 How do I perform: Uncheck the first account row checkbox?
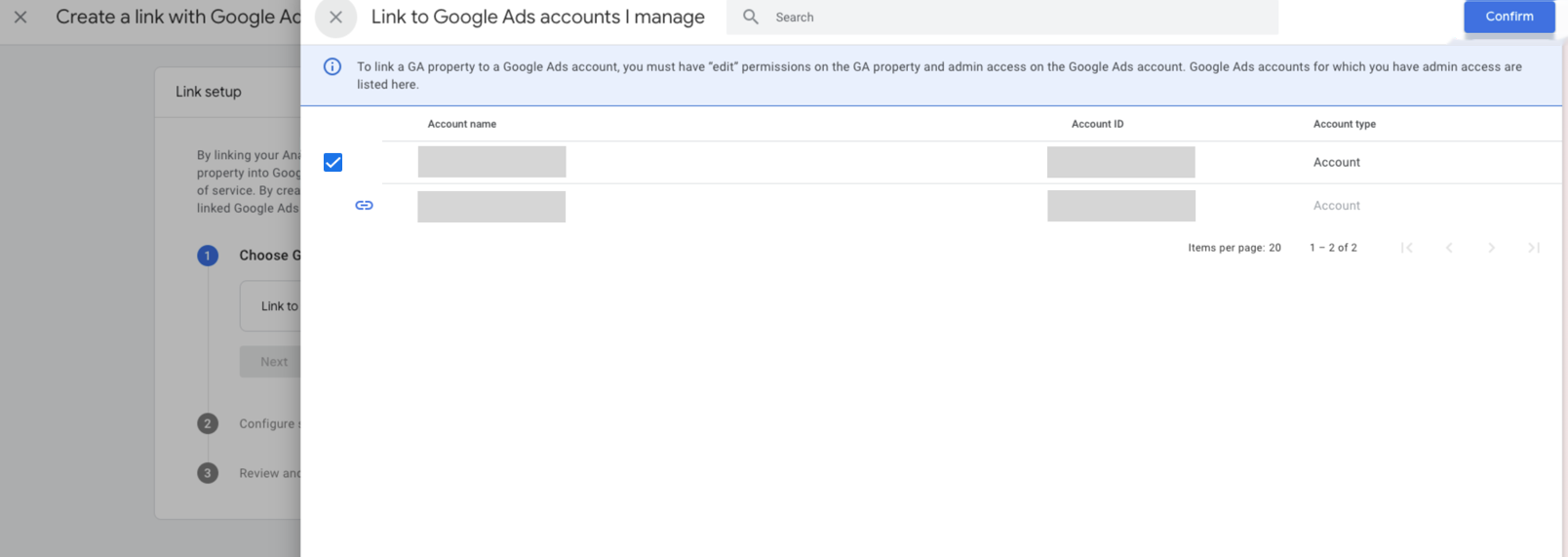tap(333, 163)
